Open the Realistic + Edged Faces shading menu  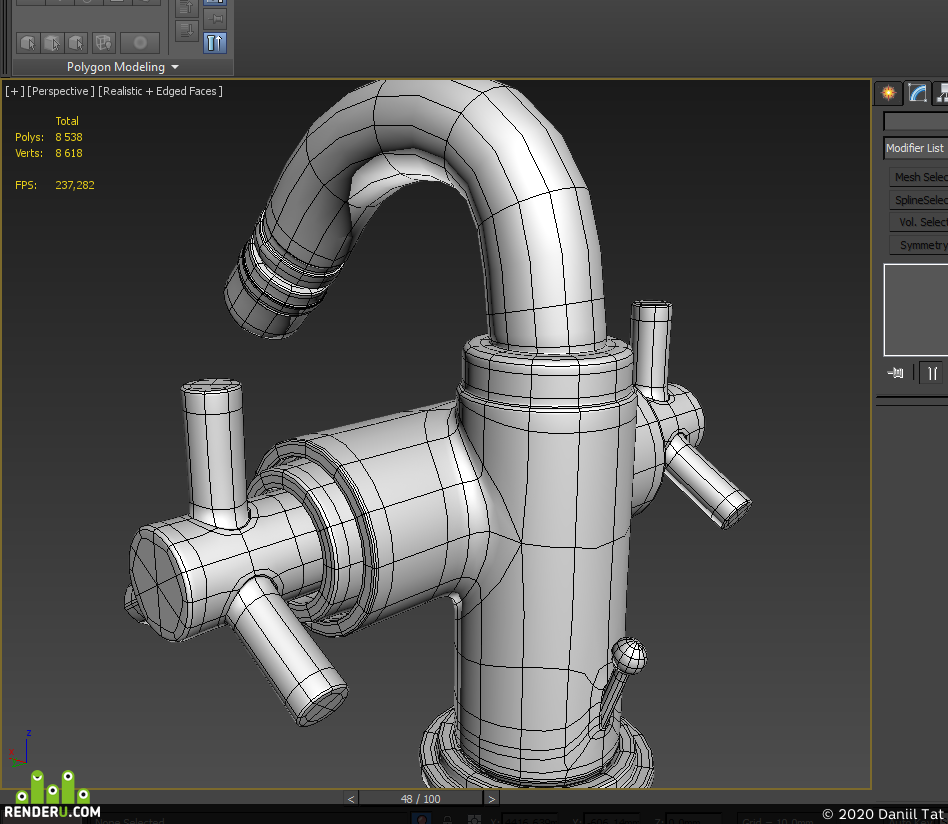tap(160, 91)
